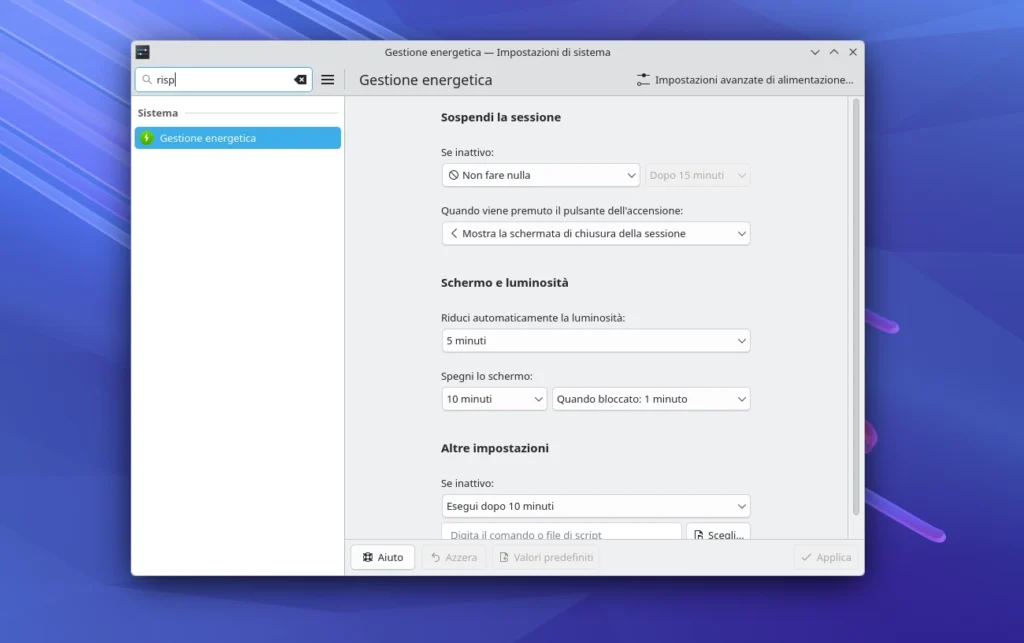The image size is (1024, 643).
Task: Click the lightning icon on Gestione energetica
Action: pyautogui.click(x=145, y=137)
